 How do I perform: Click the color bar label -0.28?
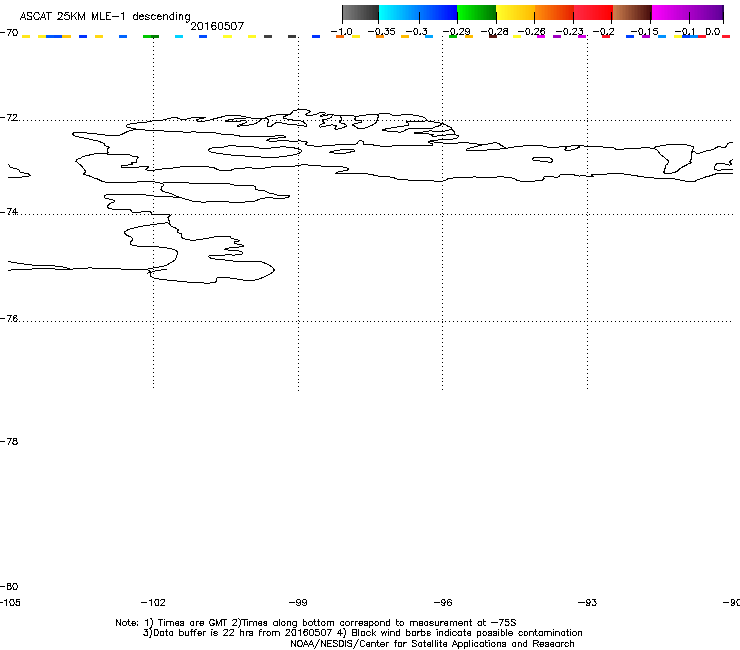tap(495, 32)
